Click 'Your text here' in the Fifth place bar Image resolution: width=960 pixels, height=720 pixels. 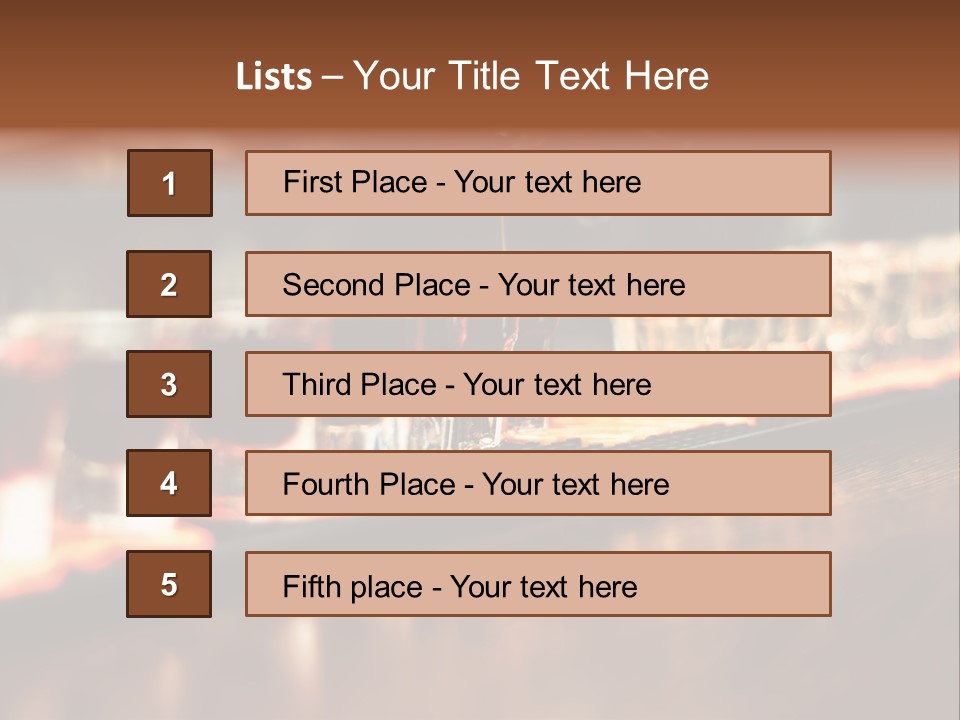click(x=544, y=587)
